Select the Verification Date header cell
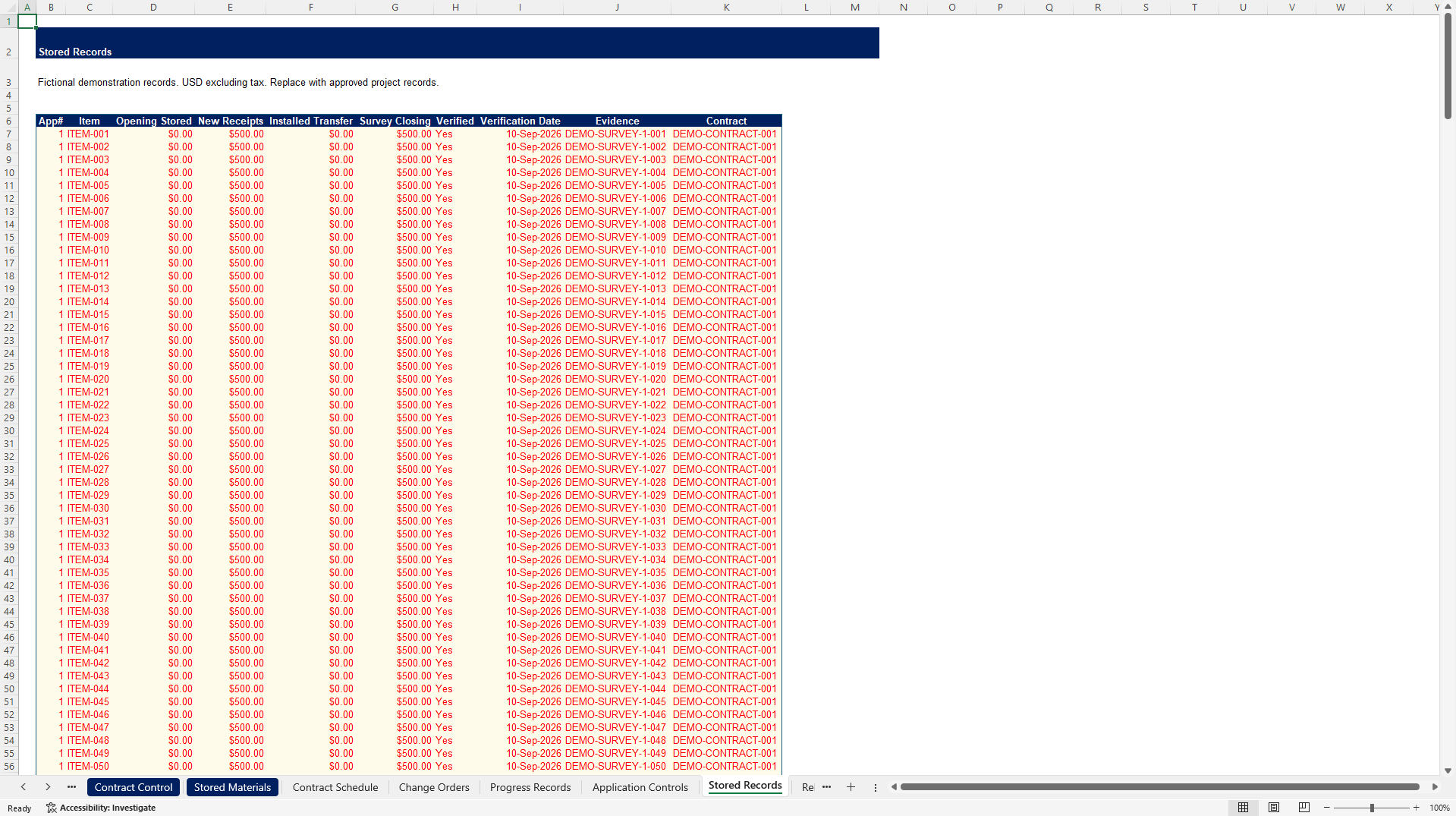Image resolution: width=1456 pixels, height=816 pixels. tap(520, 121)
